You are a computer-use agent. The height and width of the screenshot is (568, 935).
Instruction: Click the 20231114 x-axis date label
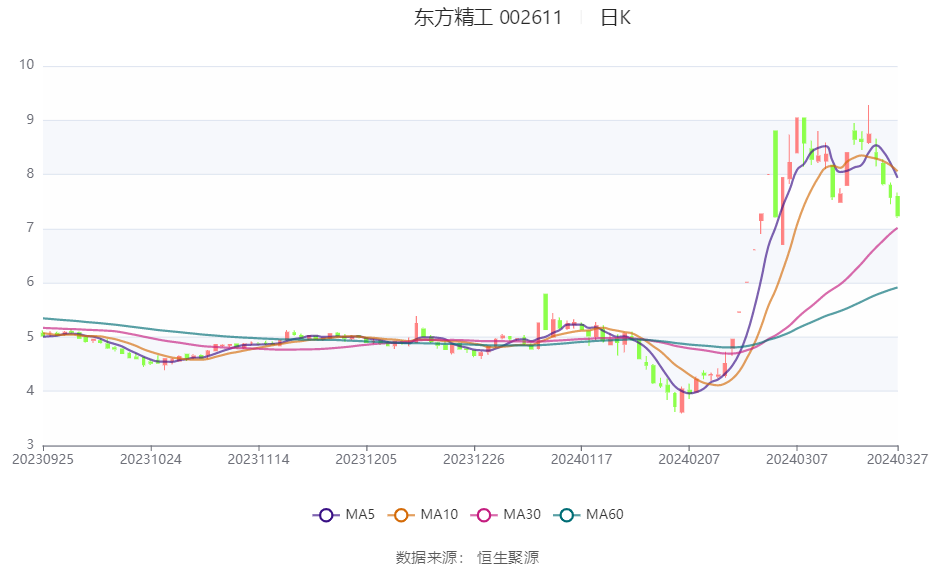(x=258, y=460)
